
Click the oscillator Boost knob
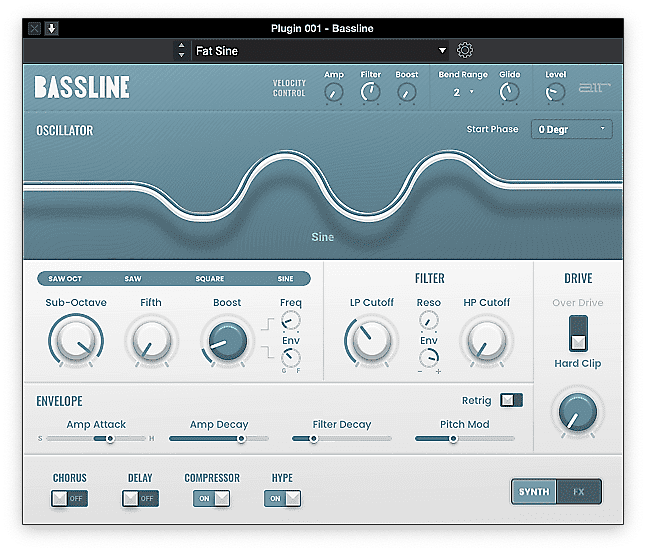(x=227, y=341)
